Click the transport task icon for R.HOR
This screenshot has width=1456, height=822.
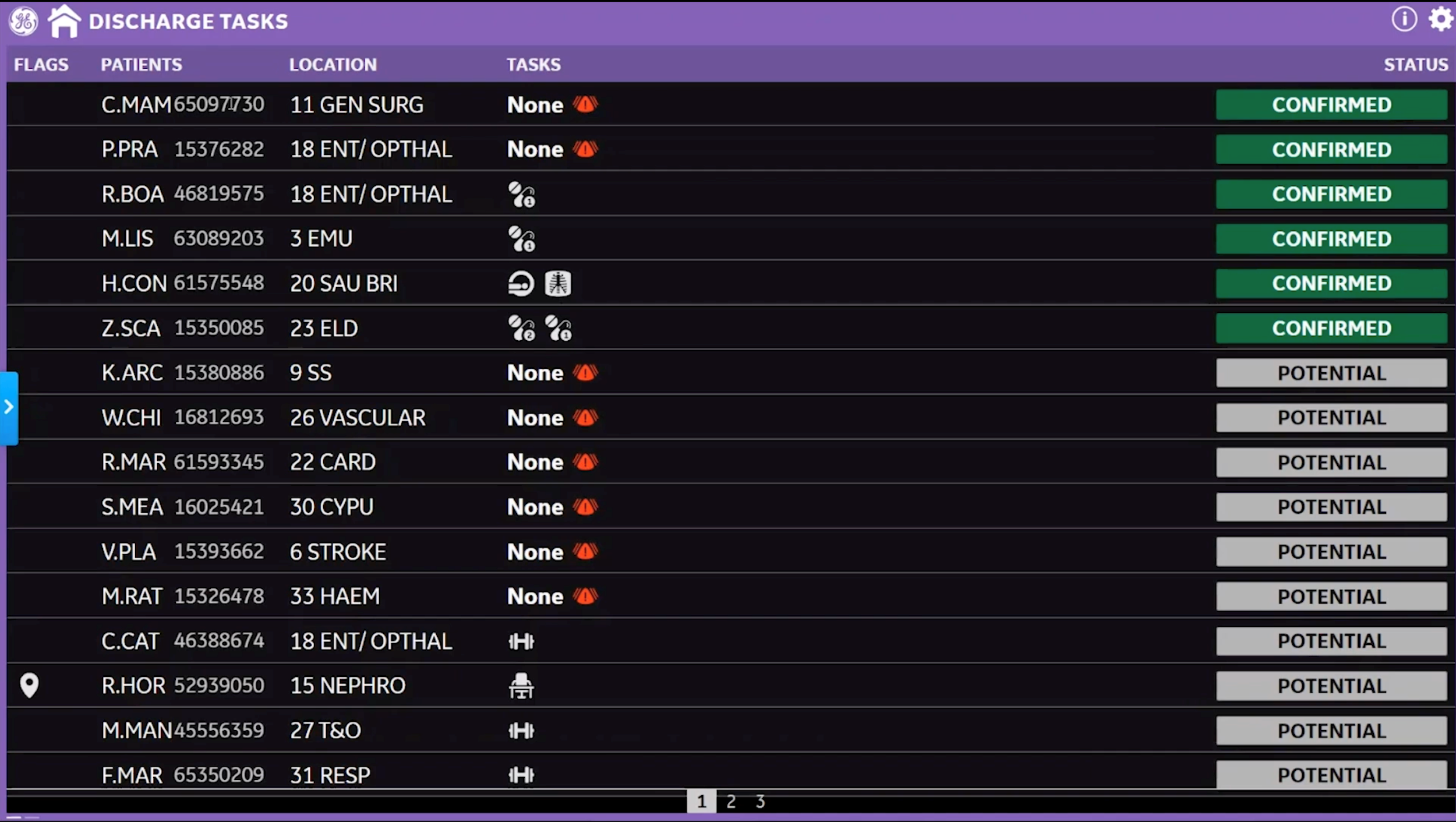pos(521,686)
